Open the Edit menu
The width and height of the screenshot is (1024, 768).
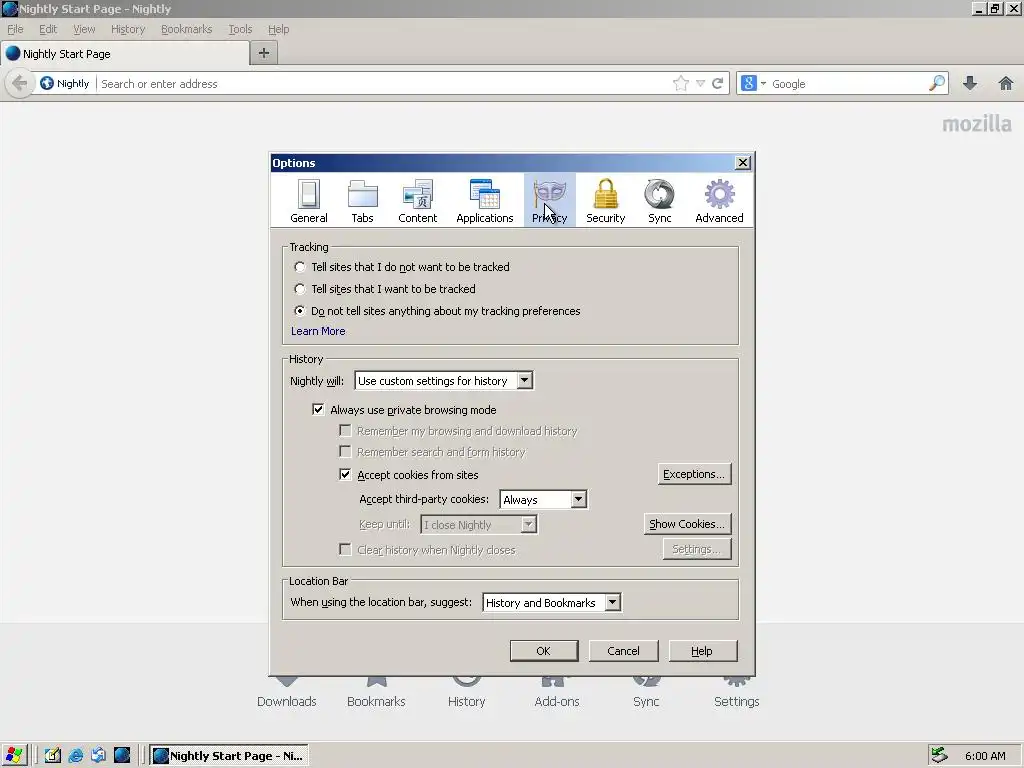click(48, 29)
